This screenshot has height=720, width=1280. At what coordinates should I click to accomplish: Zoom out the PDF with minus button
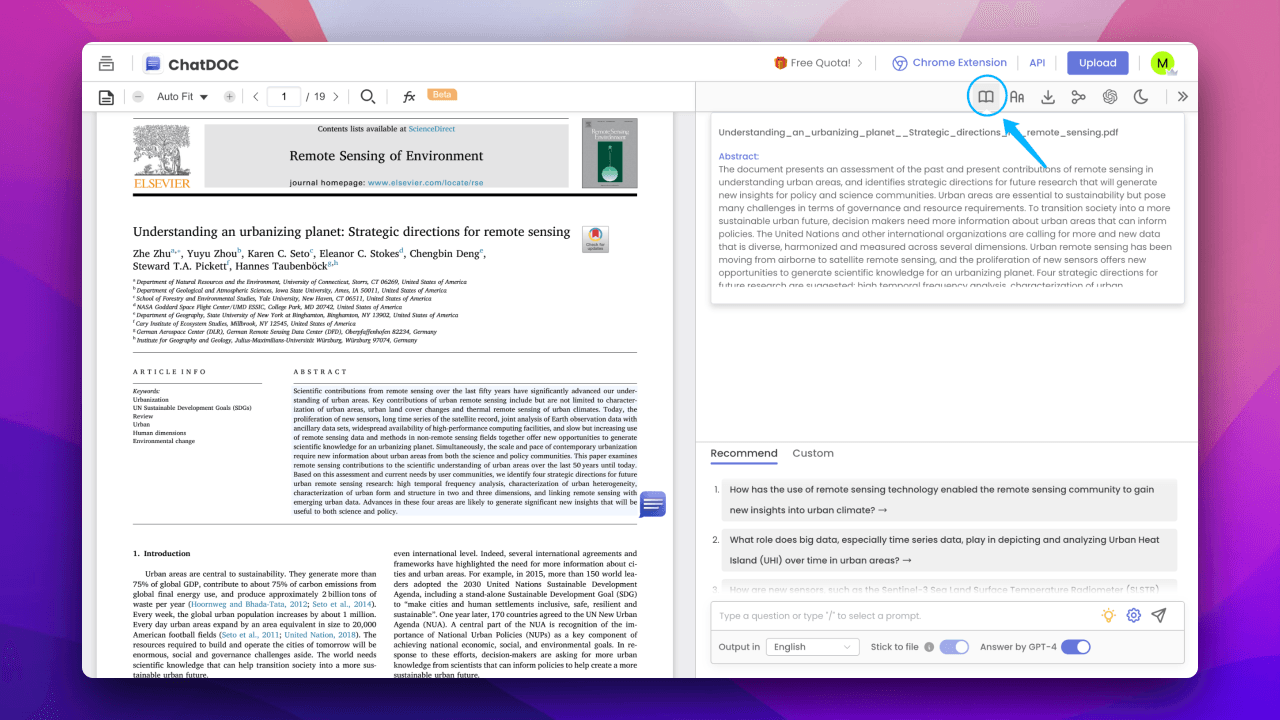(x=138, y=97)
